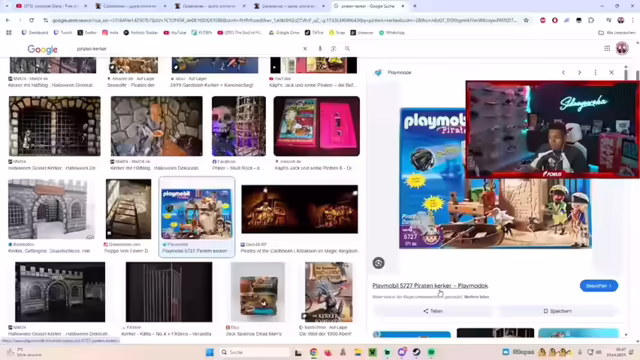Image resolution: width=640 pixels, height=360 pixels.
Task: Click the blue Besuchen button
Action: [599, 286]
